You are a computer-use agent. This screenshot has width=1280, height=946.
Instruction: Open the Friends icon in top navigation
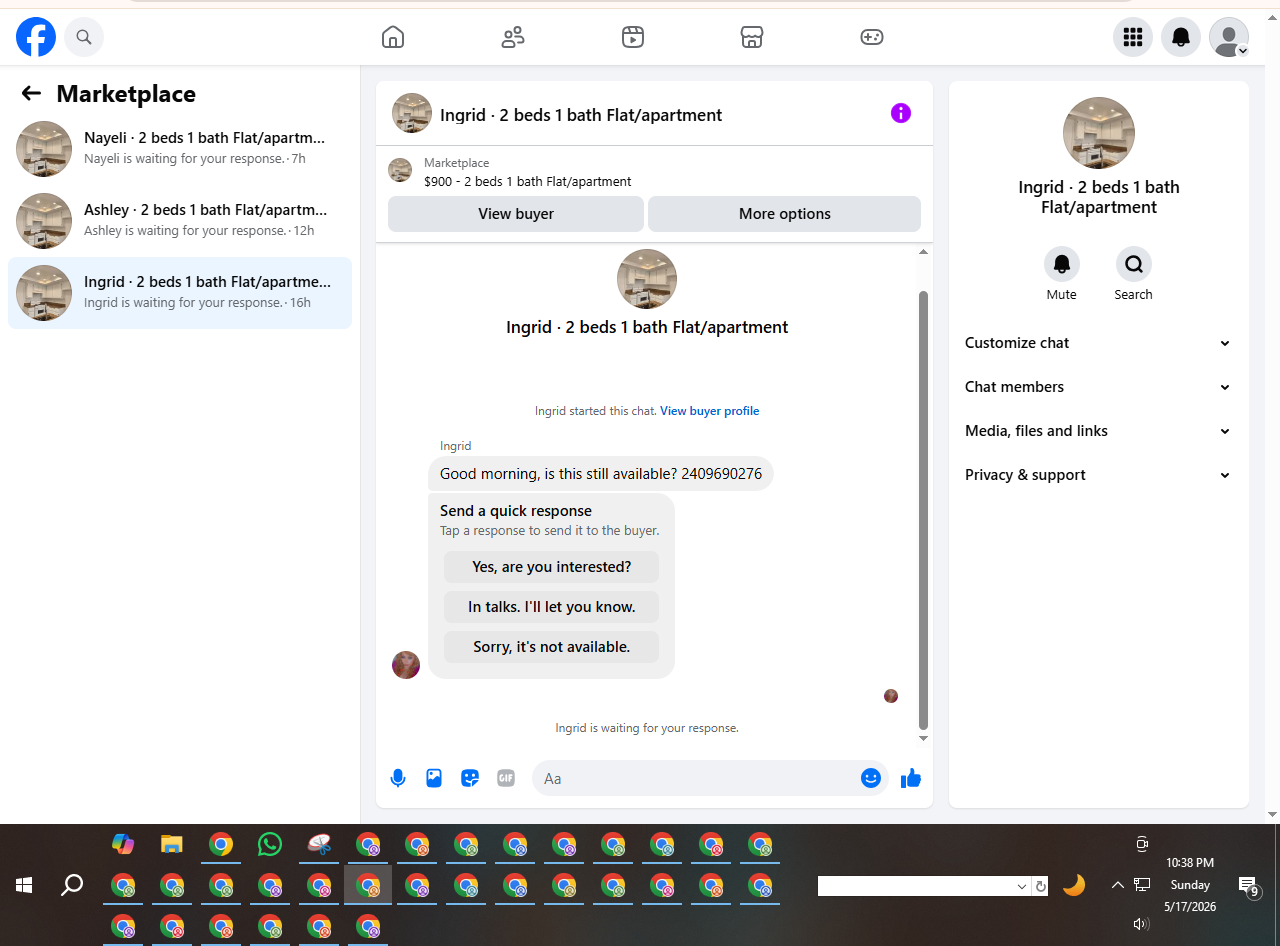513,37
